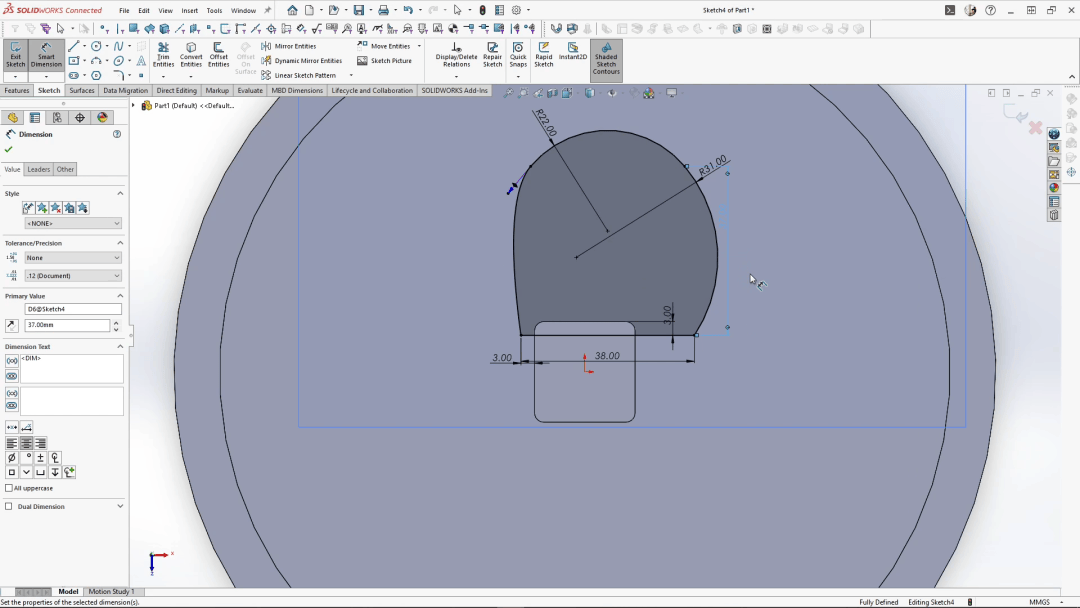1080x608 pixels.
Task: Switch to the Evaluate tab
Action: (250, 90)
